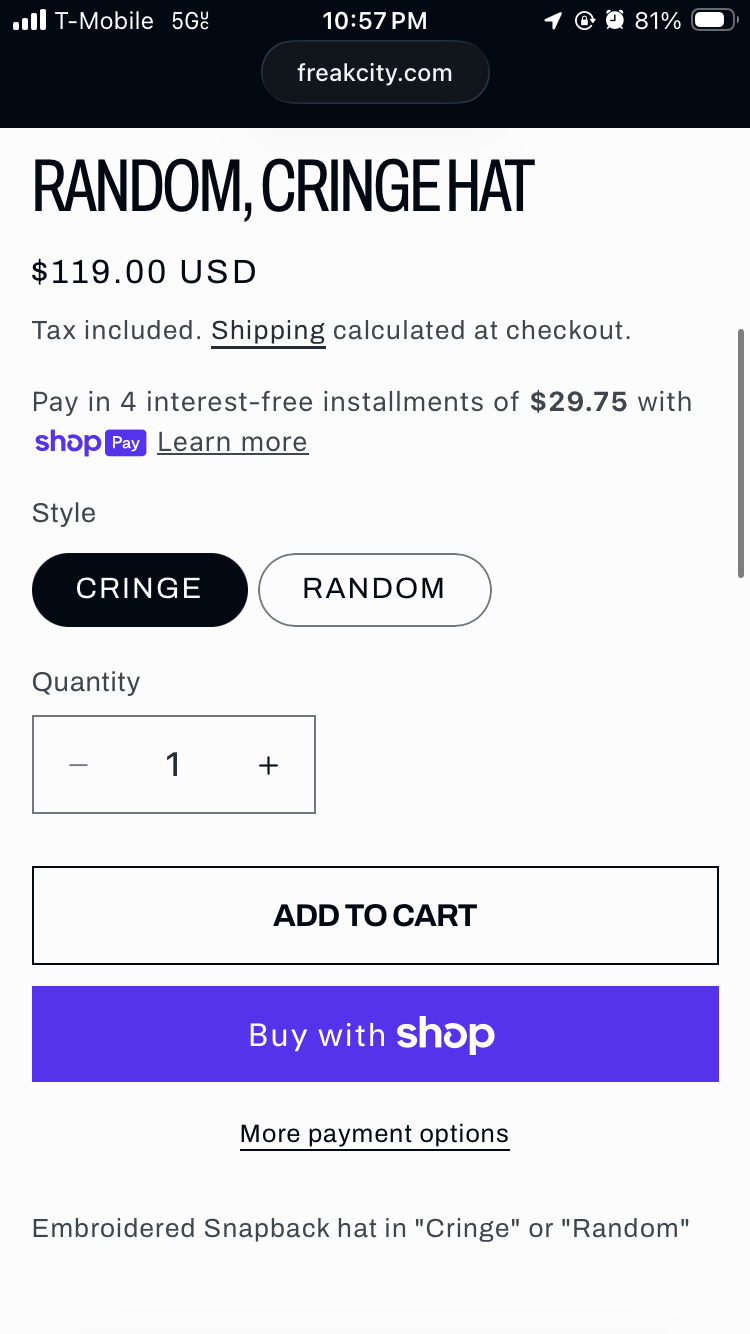Screen dimensions: 750x1334
Task: Decrease quantity with the minus icon
Action: pos(79,765)
